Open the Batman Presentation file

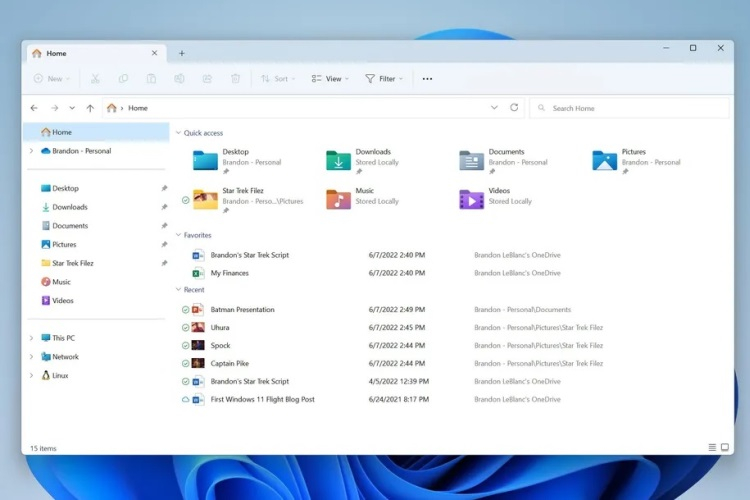[x=242, y=310]
